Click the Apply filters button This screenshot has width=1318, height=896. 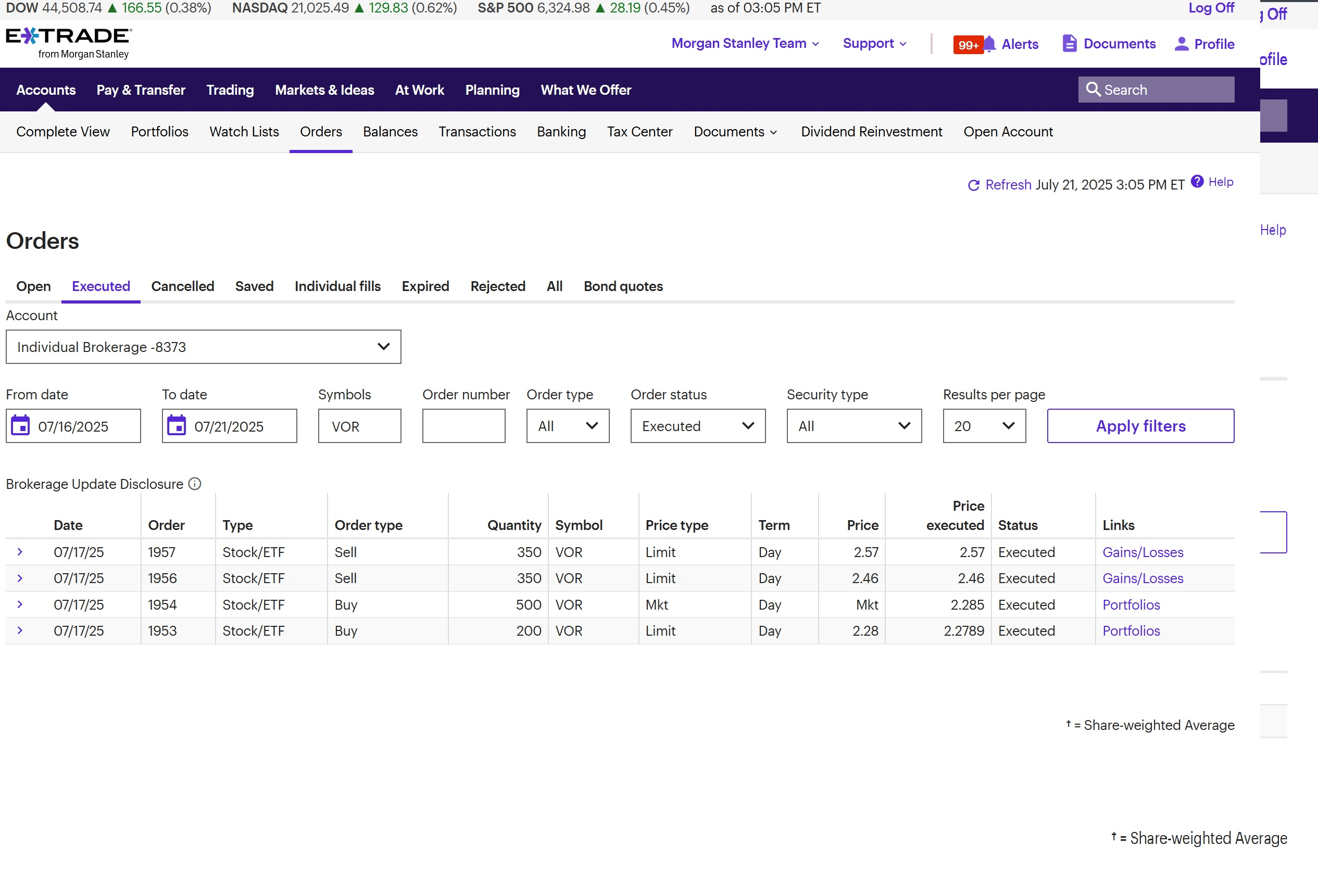pyautogui.click(x=1140, y=426)
